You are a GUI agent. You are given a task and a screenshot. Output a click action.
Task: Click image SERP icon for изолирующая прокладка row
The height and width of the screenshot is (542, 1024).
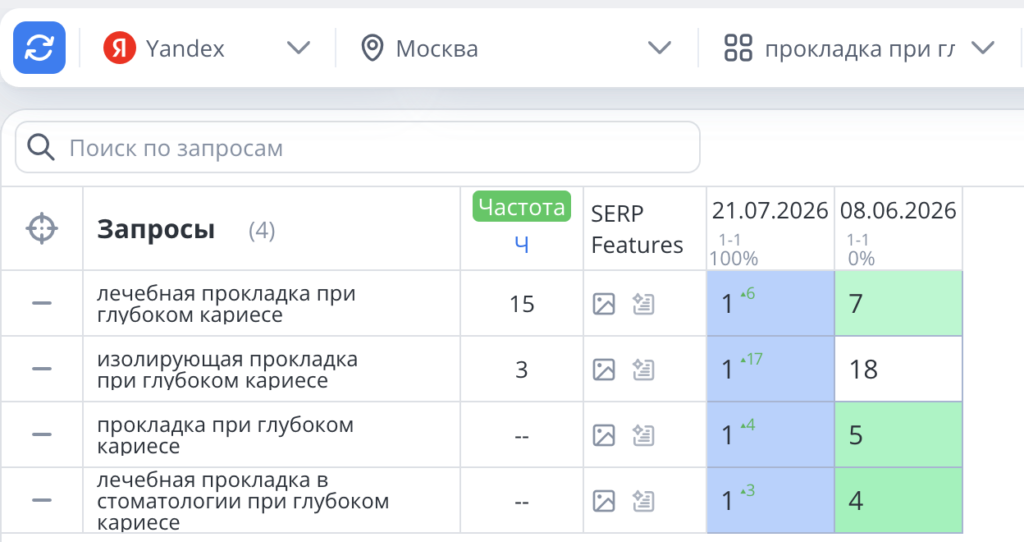coord(603,370)
